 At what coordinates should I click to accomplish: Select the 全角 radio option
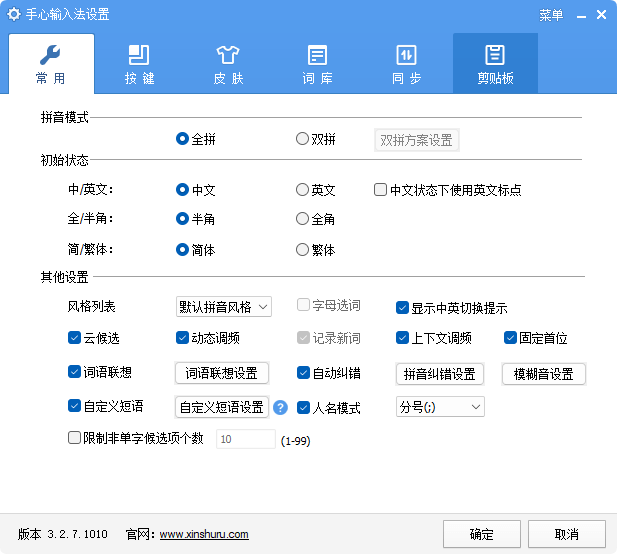pyautogui.click(x=302, y=218)
